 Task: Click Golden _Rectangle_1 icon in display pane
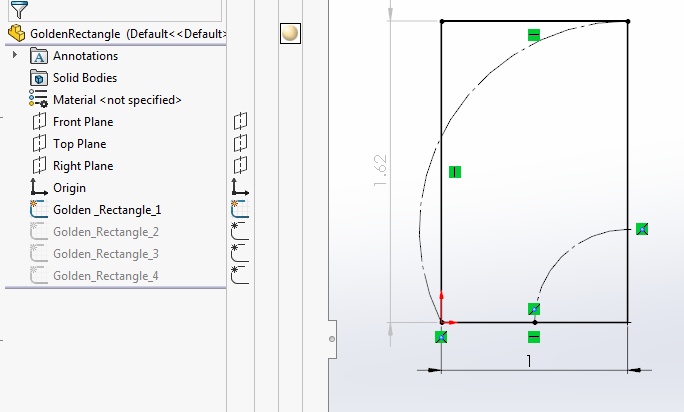[x=240, y=209]
